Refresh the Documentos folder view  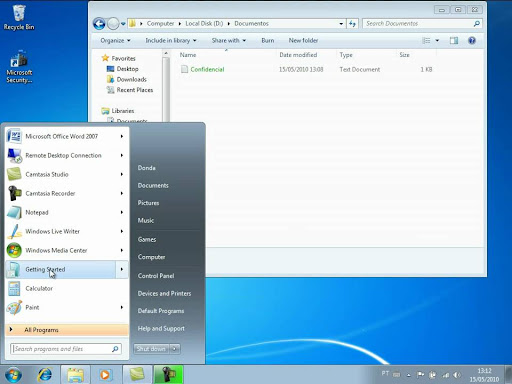coord(352,23)
